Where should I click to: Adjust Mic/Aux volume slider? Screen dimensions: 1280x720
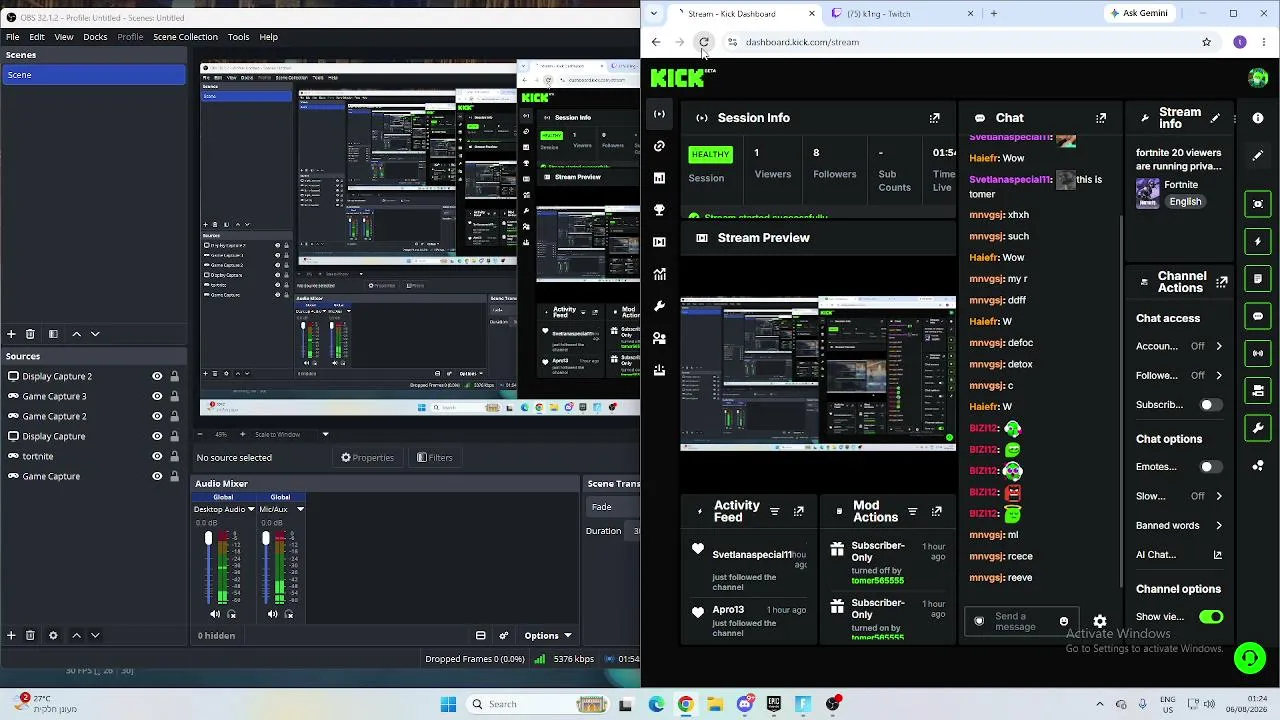tap(266, 568)
